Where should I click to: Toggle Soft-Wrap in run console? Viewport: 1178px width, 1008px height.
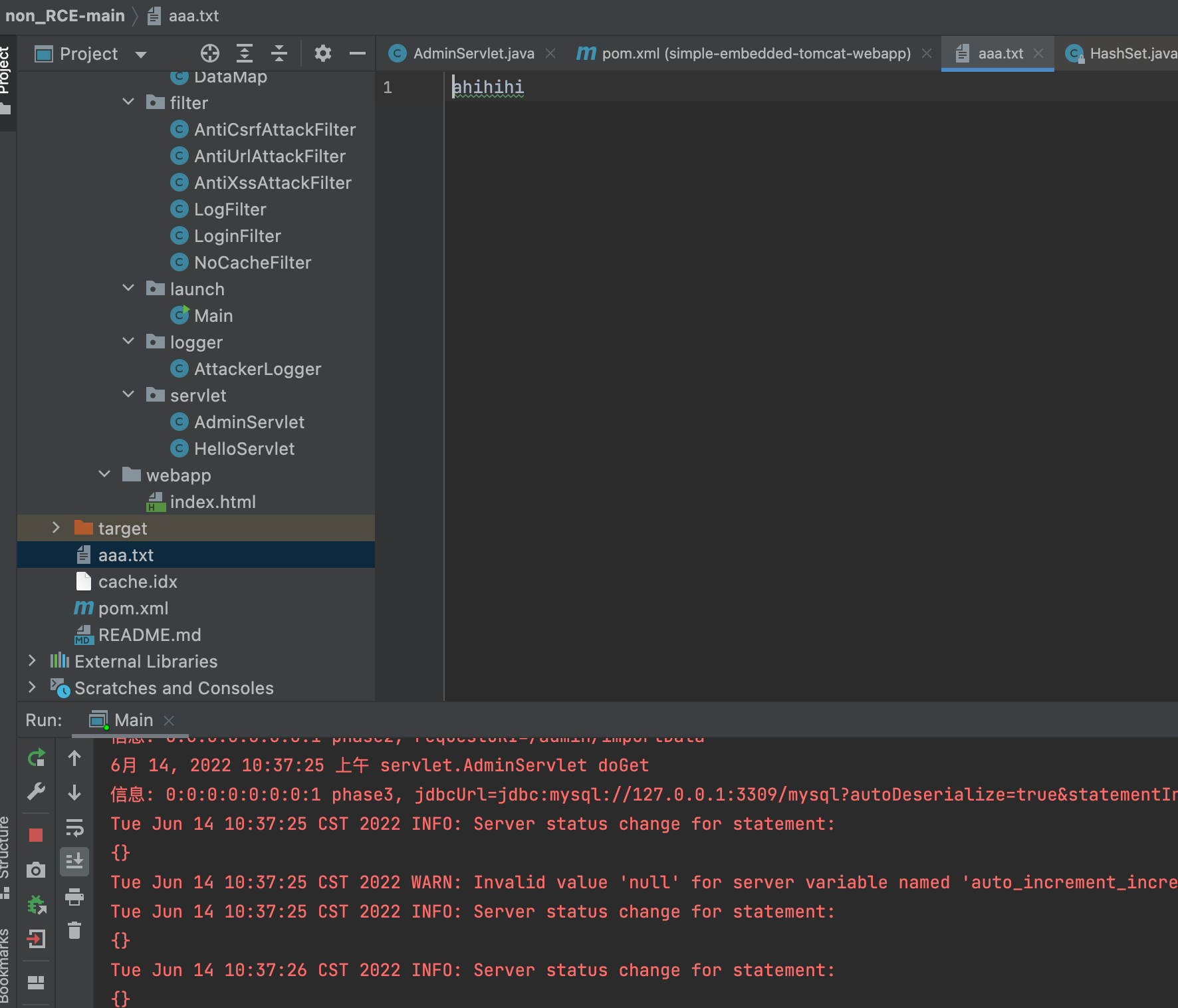pyautogui.click(x=74, y=827)
